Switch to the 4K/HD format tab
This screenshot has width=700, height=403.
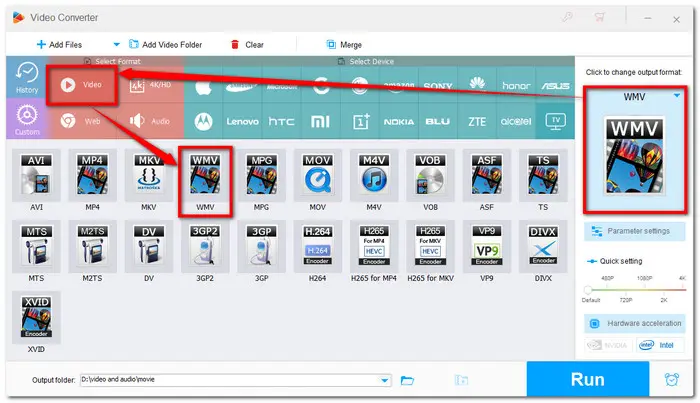[150, 85]
